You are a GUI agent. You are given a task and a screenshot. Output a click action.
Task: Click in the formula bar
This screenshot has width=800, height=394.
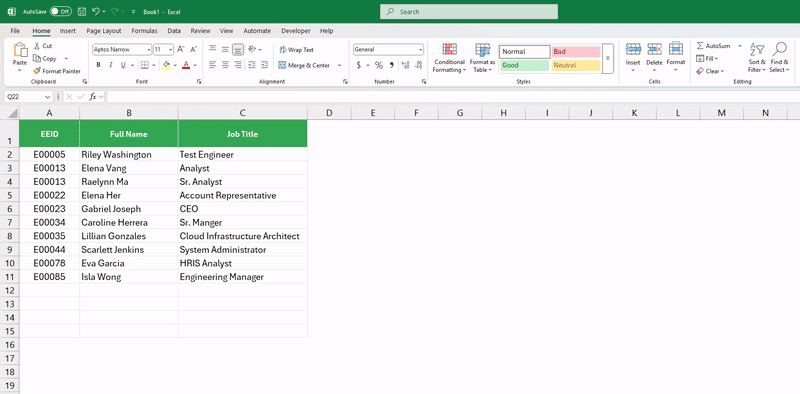[453, 96]
